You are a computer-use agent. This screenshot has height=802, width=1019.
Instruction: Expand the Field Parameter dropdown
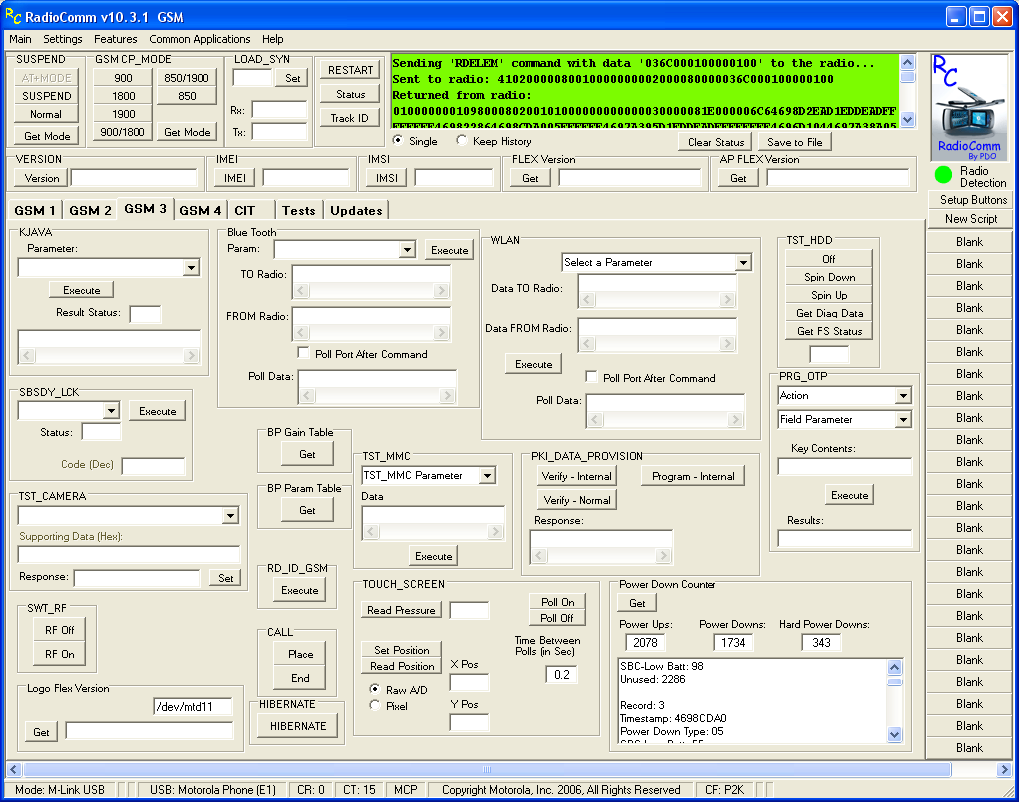click(x=903, y=420)
